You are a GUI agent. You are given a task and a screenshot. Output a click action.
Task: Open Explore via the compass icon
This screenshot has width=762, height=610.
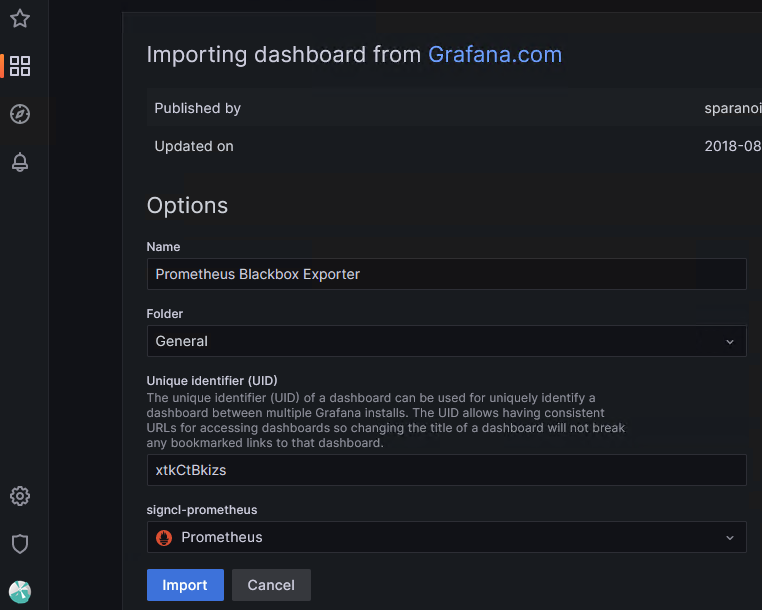click(20, 114)
